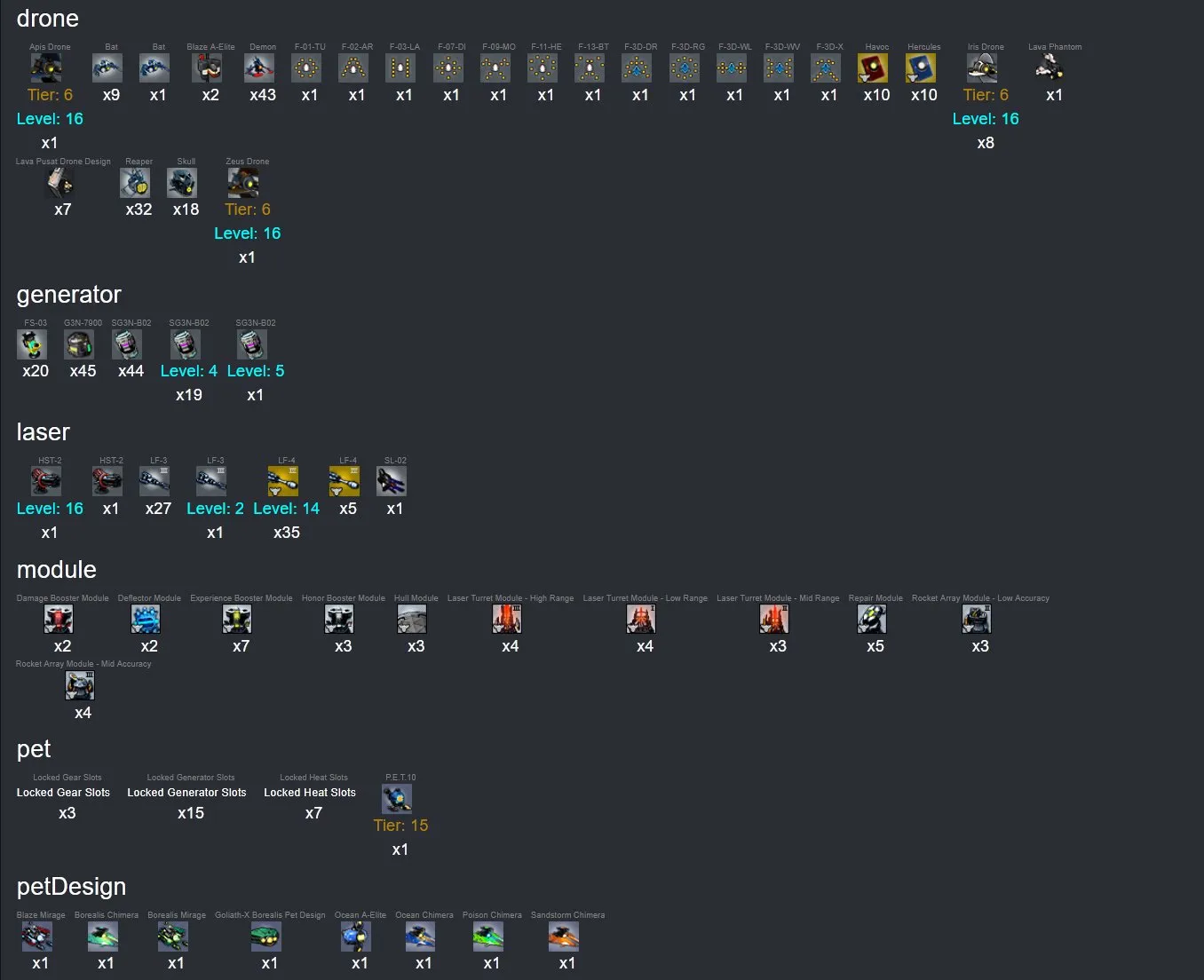Choose the F-3D-DR formation icon
This screenshot has width=1204, height=980.
(637, 68)
